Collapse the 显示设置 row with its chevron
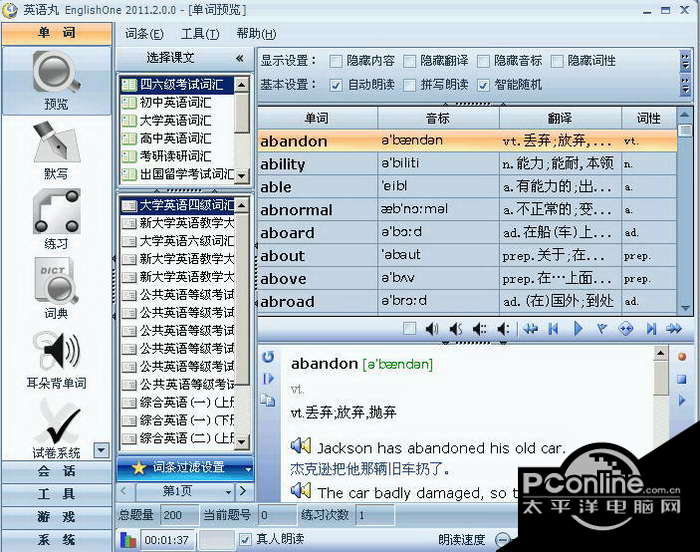Viewport: 700px width, 552px height. (x=685, y=61)
